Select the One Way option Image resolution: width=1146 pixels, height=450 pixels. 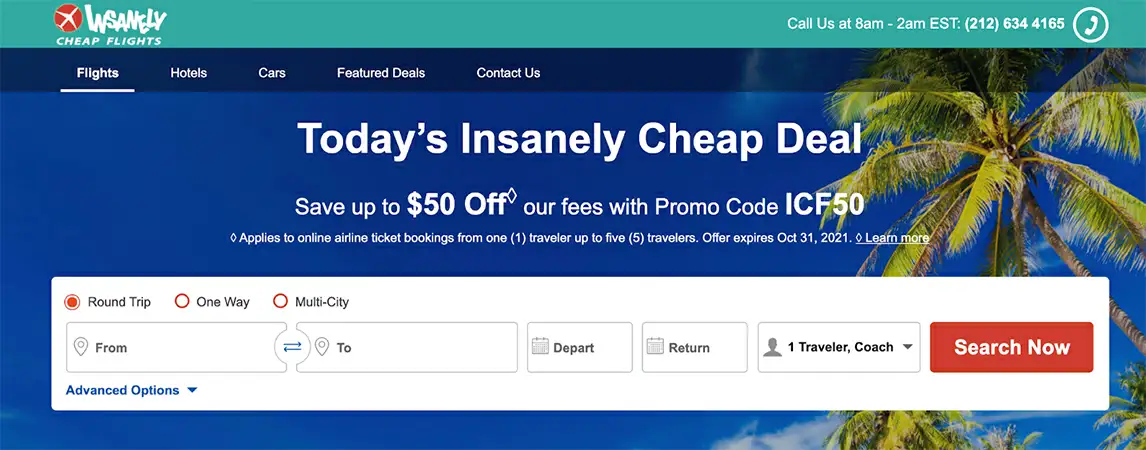(x=182, y=302)
